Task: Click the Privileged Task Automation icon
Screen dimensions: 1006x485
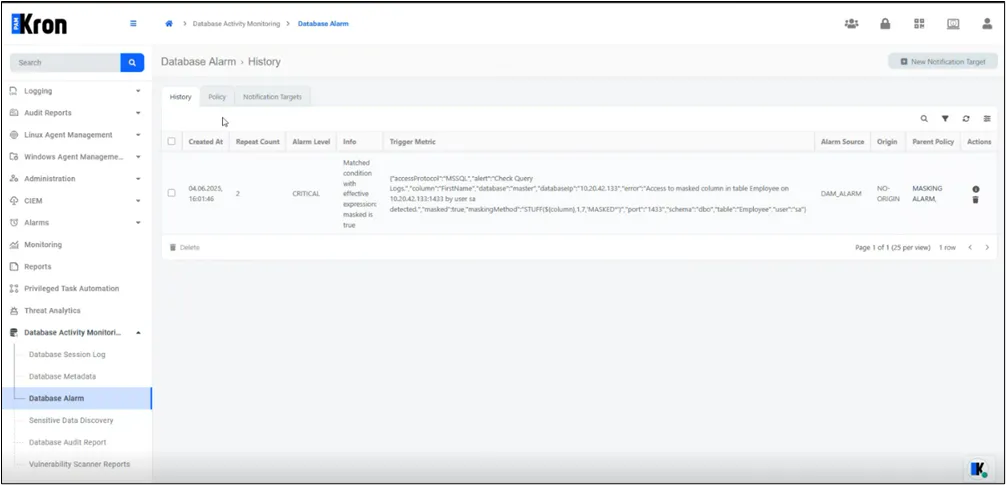Action: pos(14,289)
